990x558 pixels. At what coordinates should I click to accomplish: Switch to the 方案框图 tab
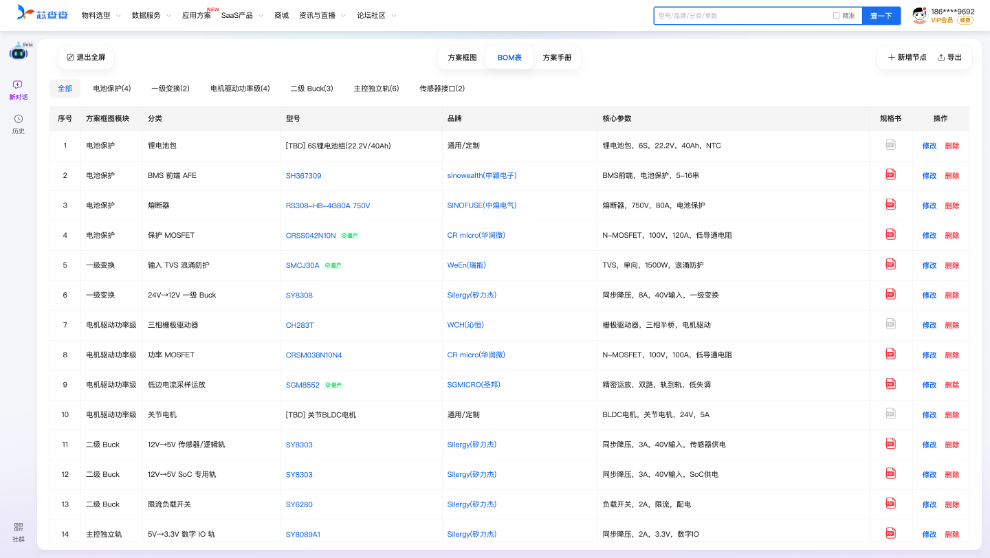[x=462, y=57]
